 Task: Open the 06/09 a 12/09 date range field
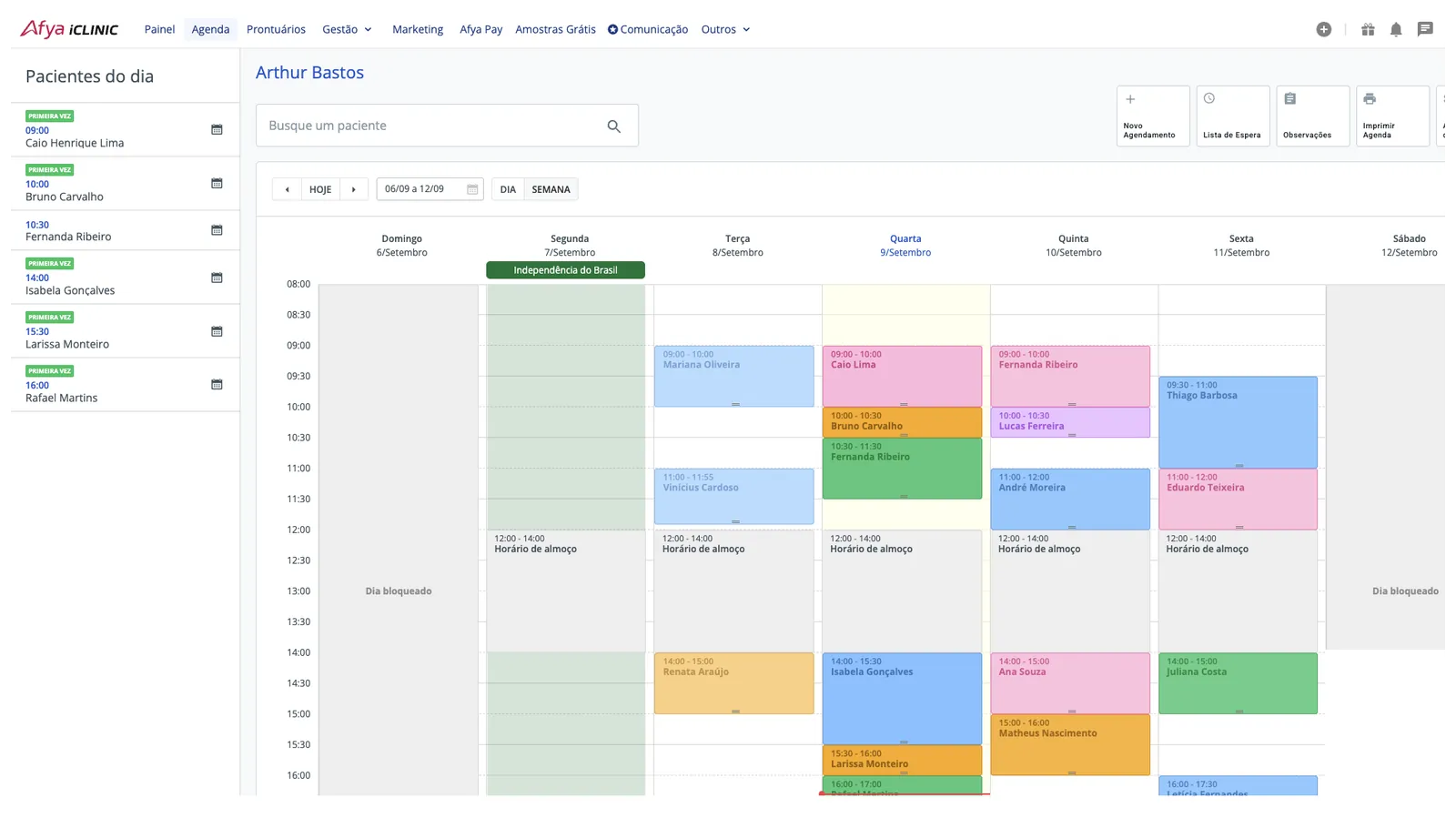coord(430,189)
